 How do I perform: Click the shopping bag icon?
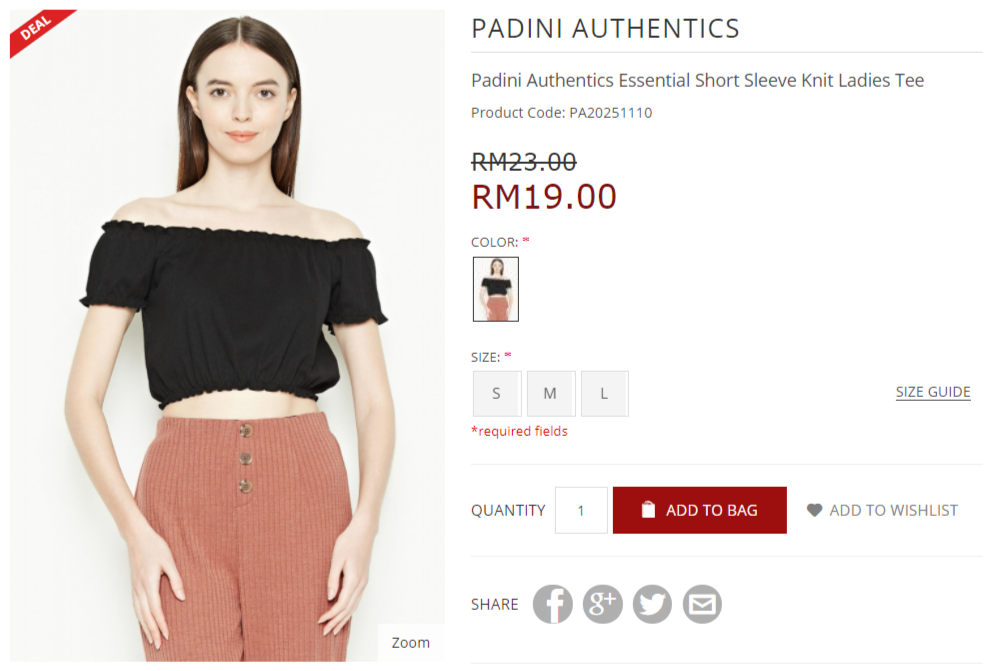648,510
